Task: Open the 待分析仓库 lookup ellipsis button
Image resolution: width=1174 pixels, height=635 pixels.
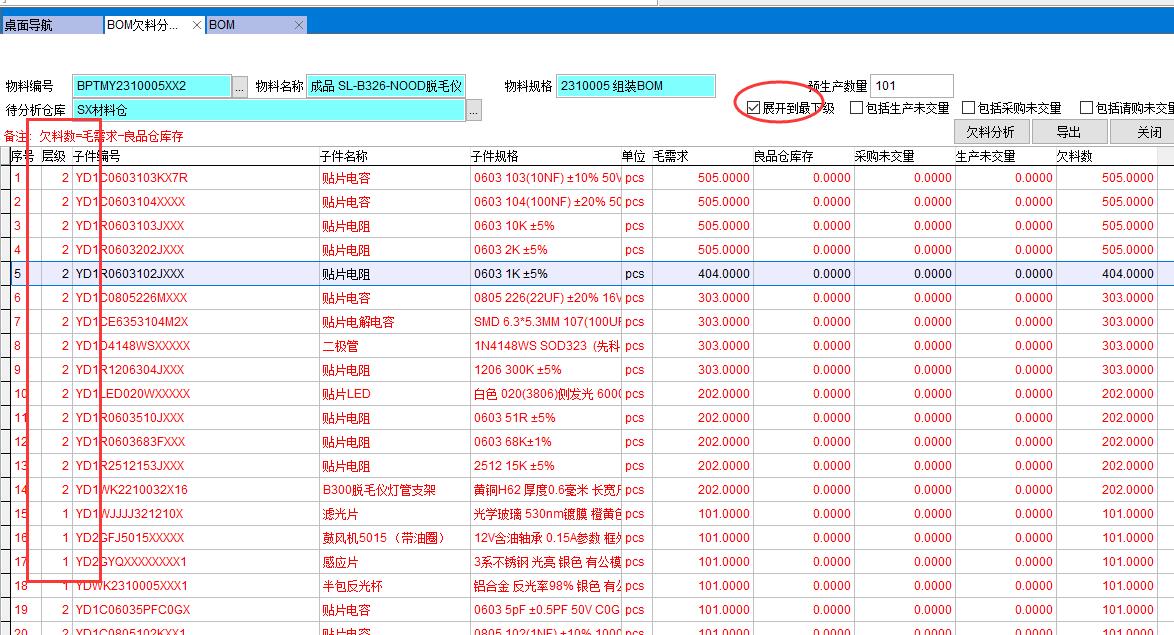Action: (x=473, y=111)
